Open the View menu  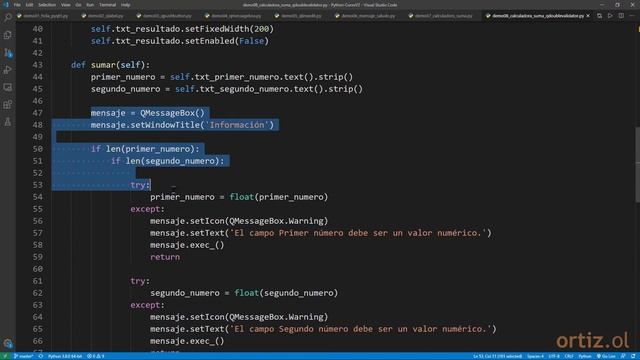coord(65,5)
